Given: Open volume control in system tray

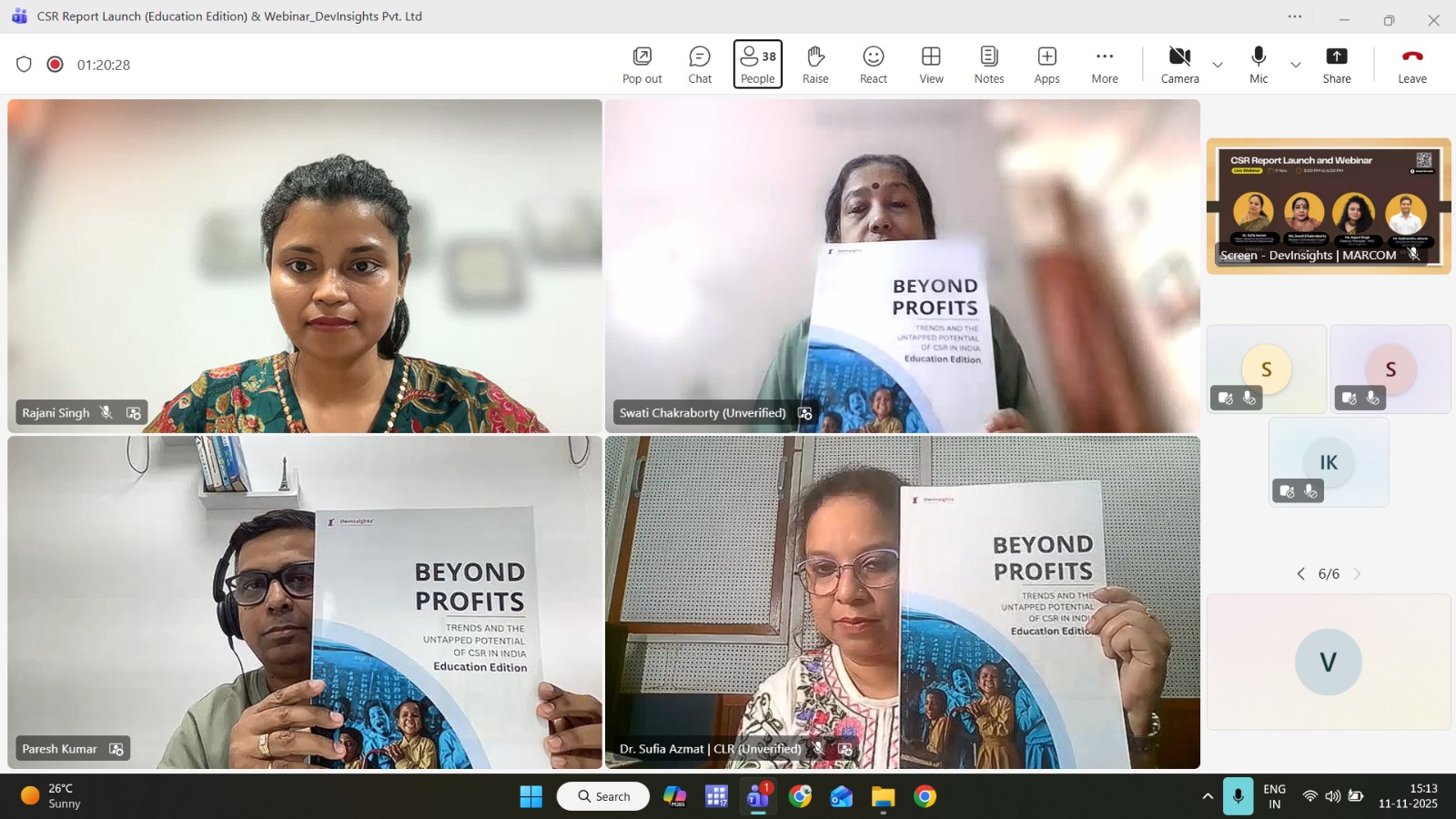Looking at the screenshot, I should tap(1333, 796).
